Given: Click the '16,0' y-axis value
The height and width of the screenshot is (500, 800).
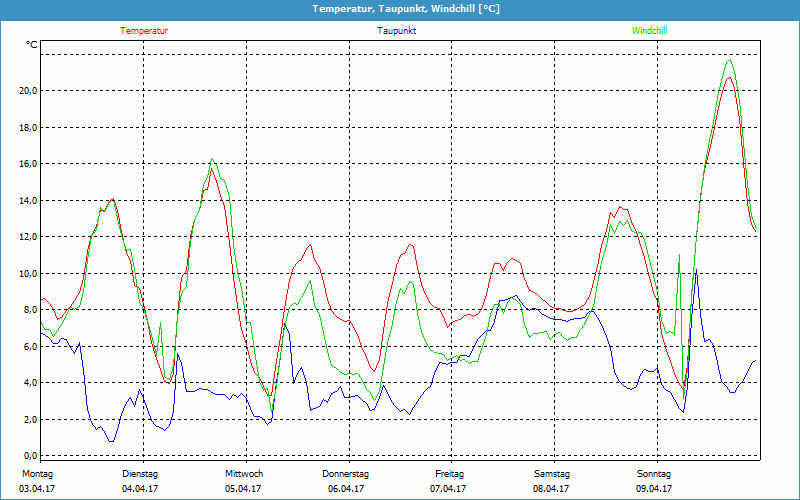Looking at the screenshot, I should pos(28,164).
